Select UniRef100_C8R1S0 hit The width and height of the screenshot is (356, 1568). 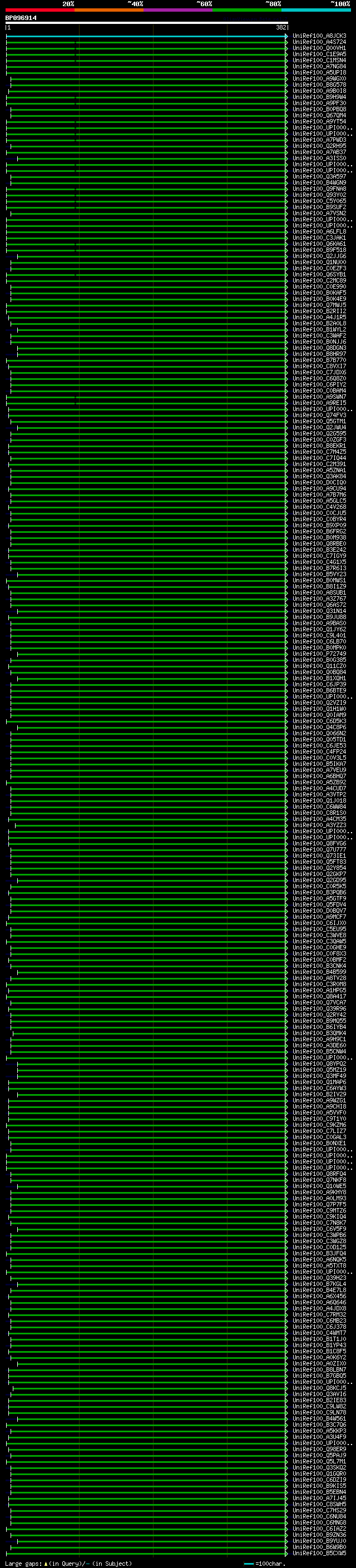pyautogui.click(x=319, y=813)
